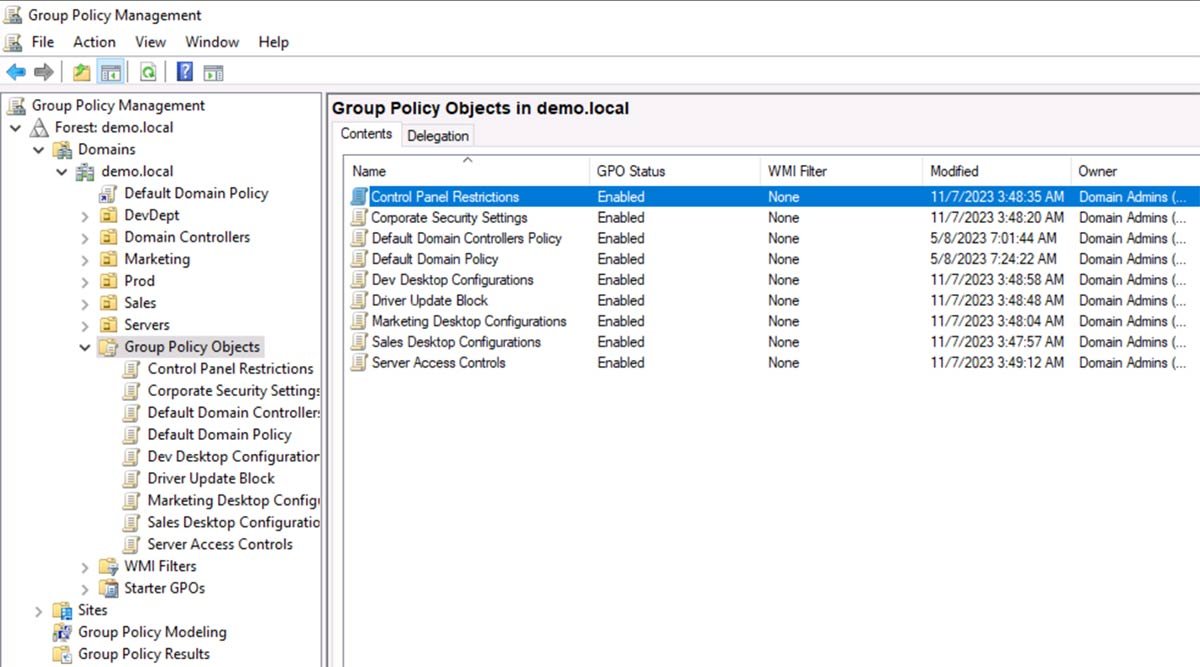Click the Up One Level folder icon
The height and width of the screenshot is (667, 1200).
[82, 72]
